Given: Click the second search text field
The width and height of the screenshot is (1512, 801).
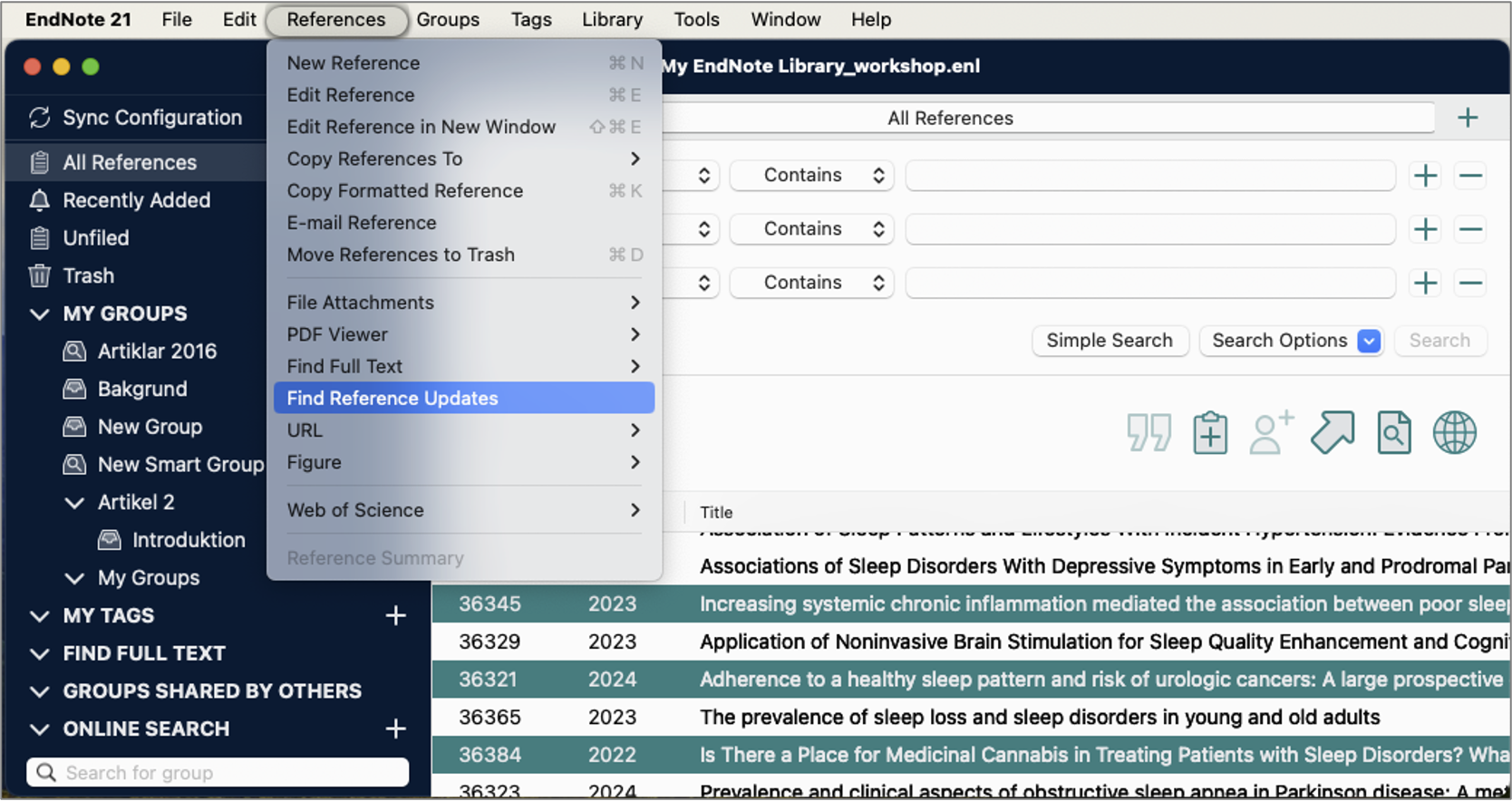Looking at the screenshot, I should (x=1150, y=229).
